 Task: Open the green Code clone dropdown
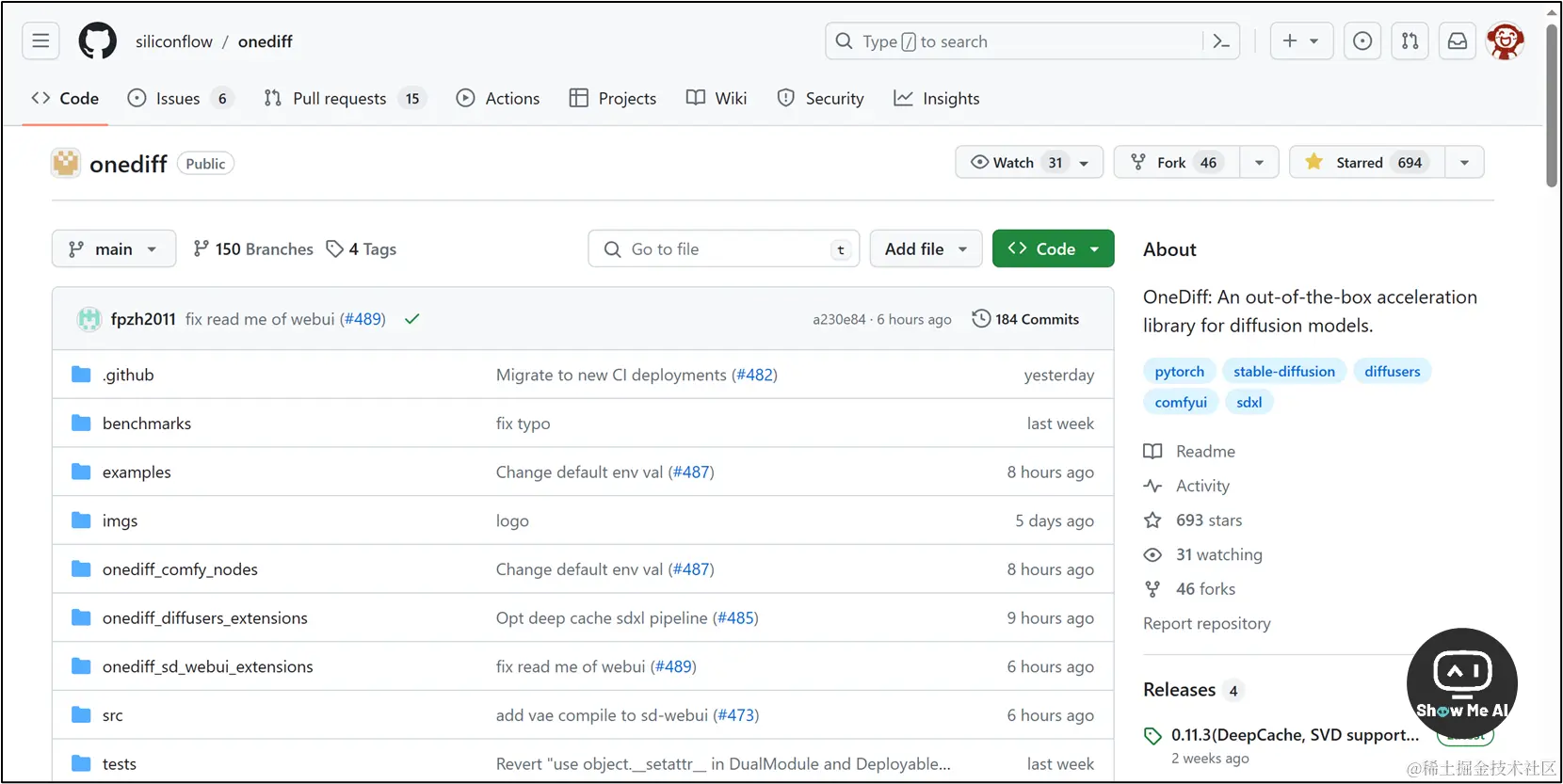[1053, 248]
